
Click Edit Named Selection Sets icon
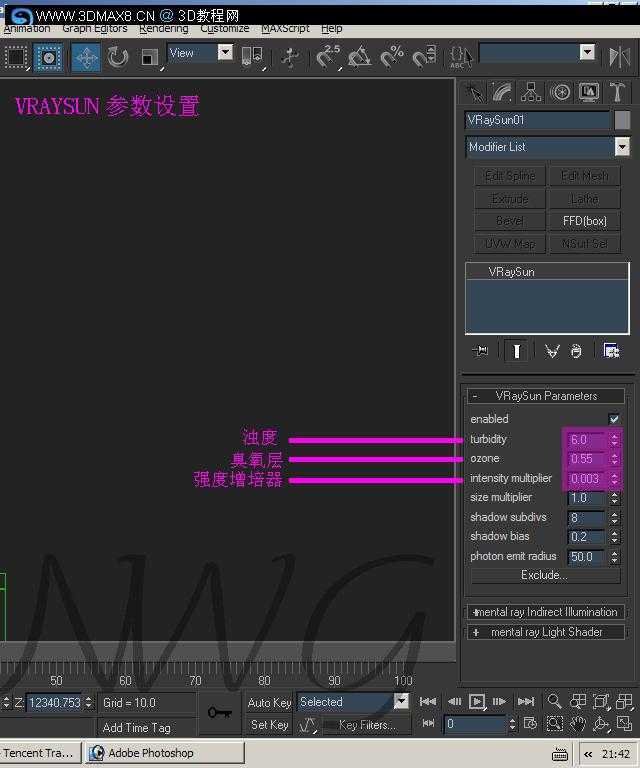pyautogui.click(x=460, y=57)
